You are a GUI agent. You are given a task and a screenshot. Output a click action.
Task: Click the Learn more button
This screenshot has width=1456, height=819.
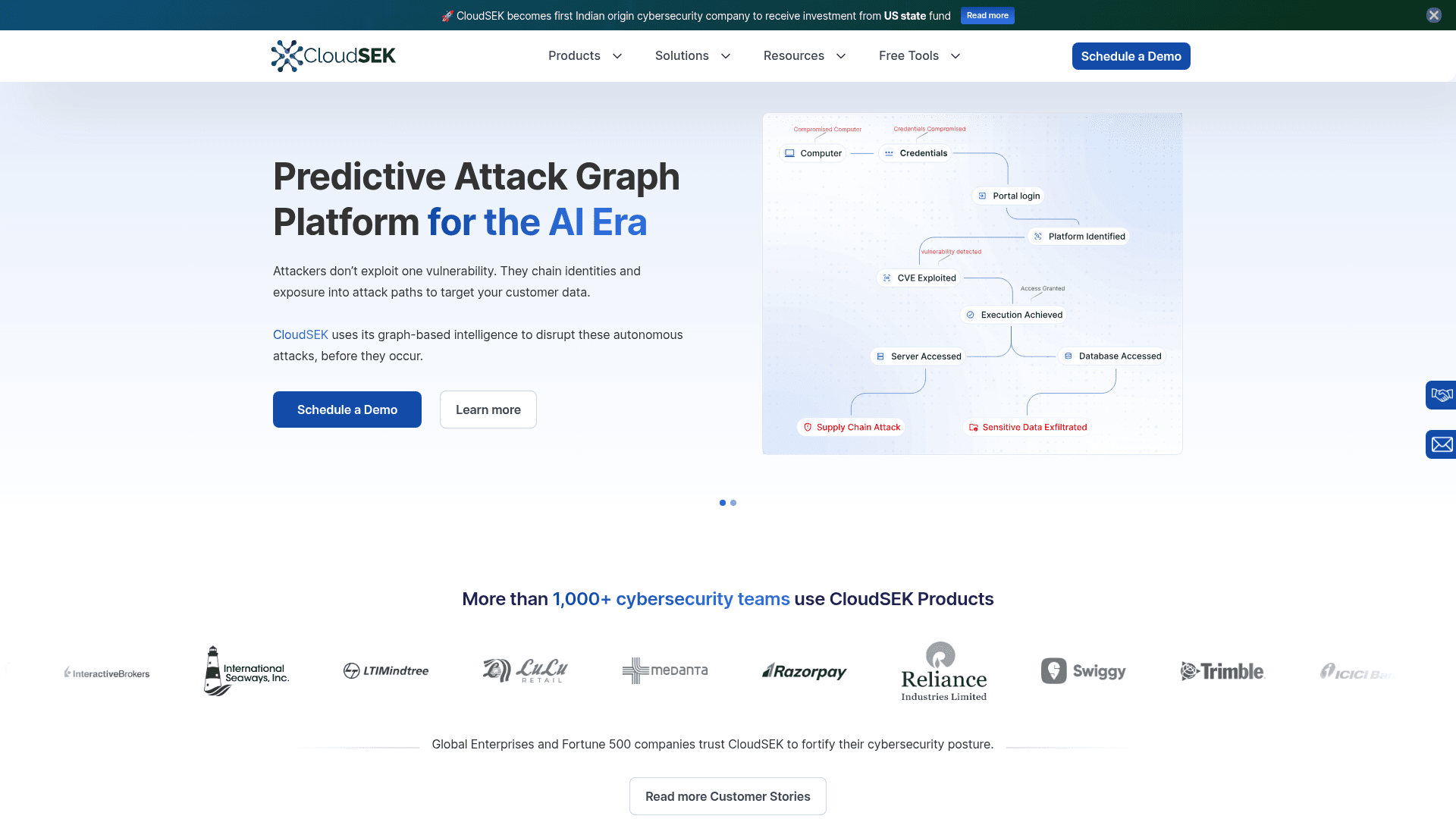[x=488, y=409]
